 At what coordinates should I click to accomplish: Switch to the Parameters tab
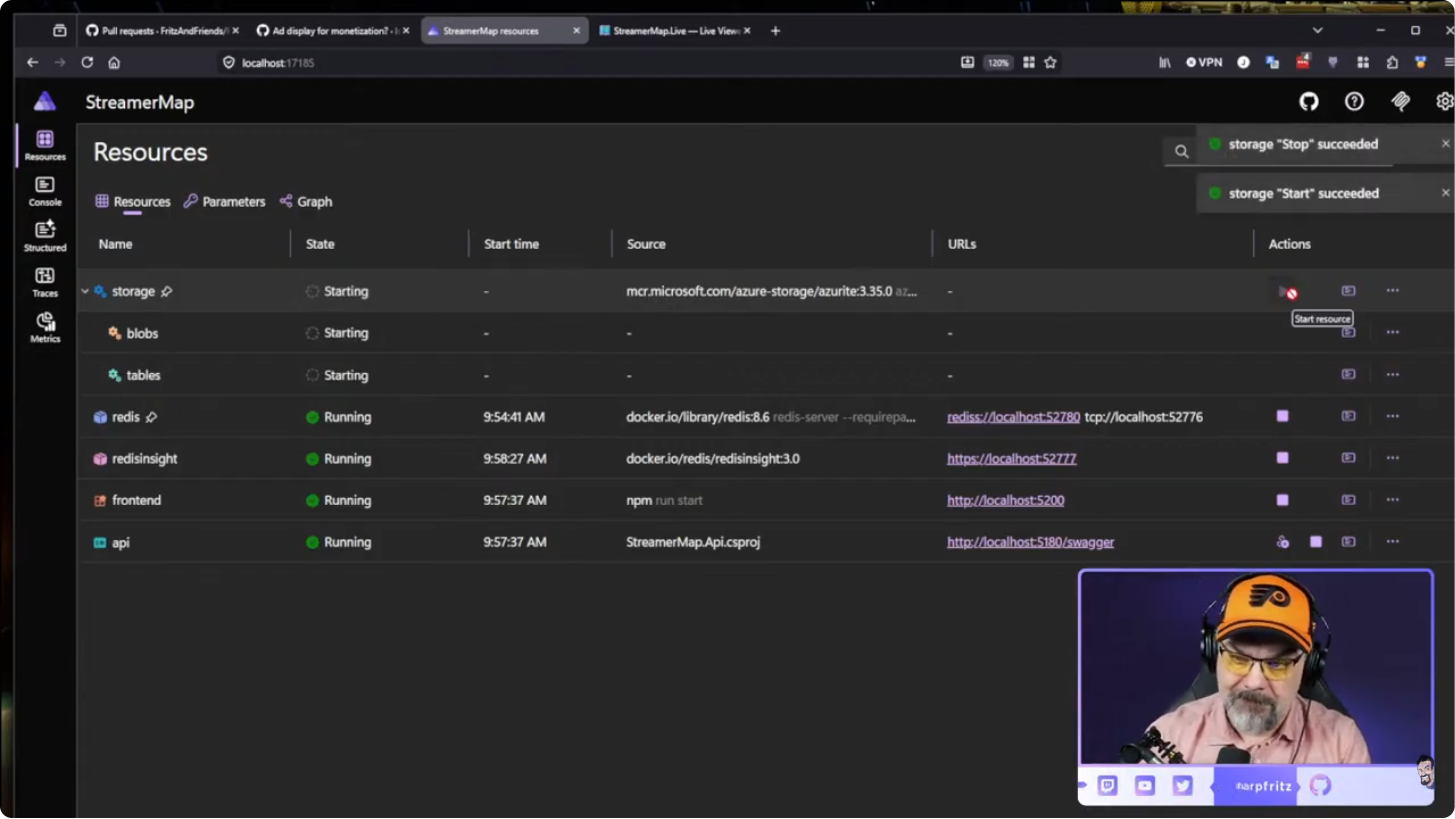(x=225, y=202)
